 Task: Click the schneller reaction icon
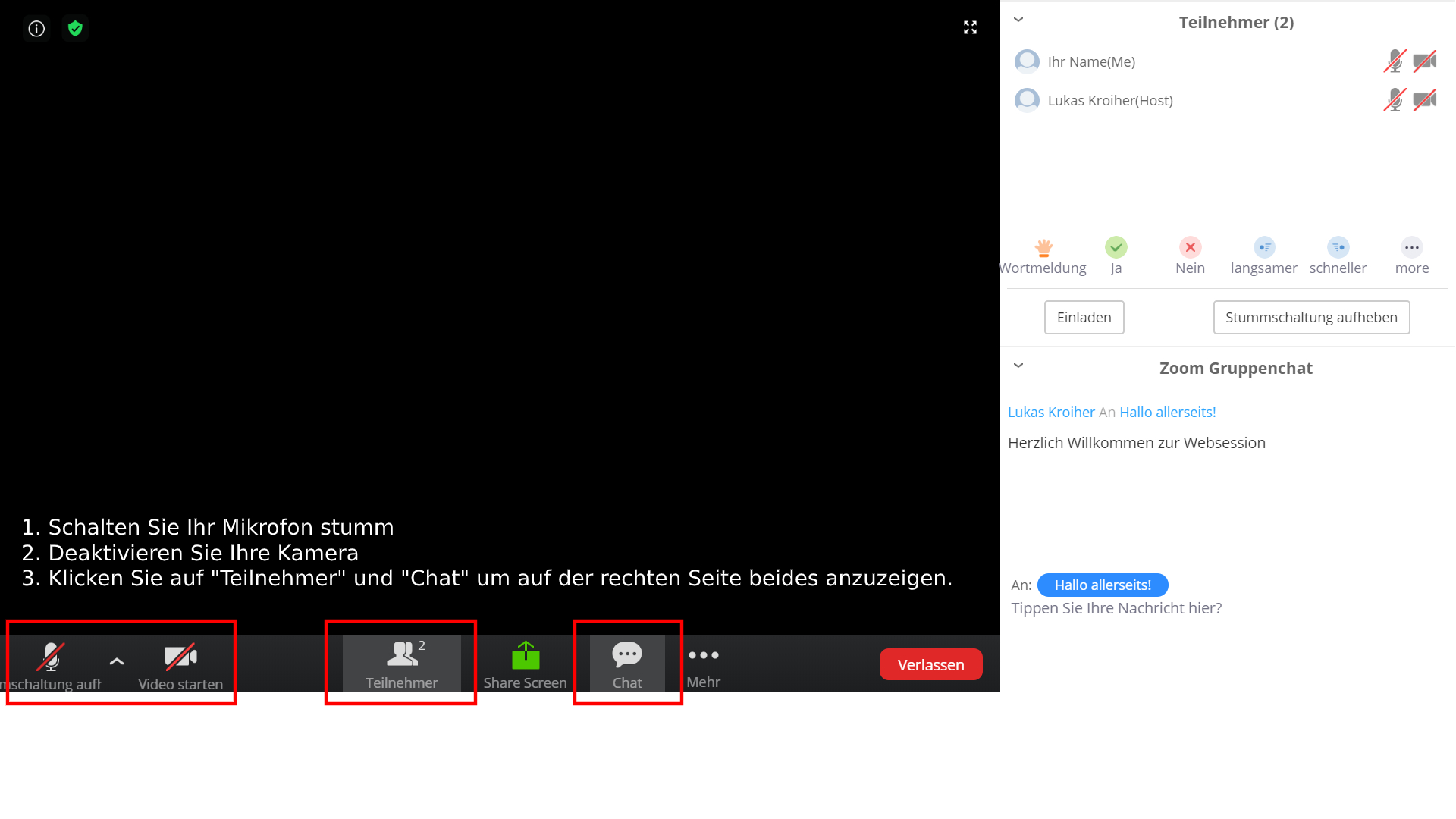click(x=1338, y=248)
